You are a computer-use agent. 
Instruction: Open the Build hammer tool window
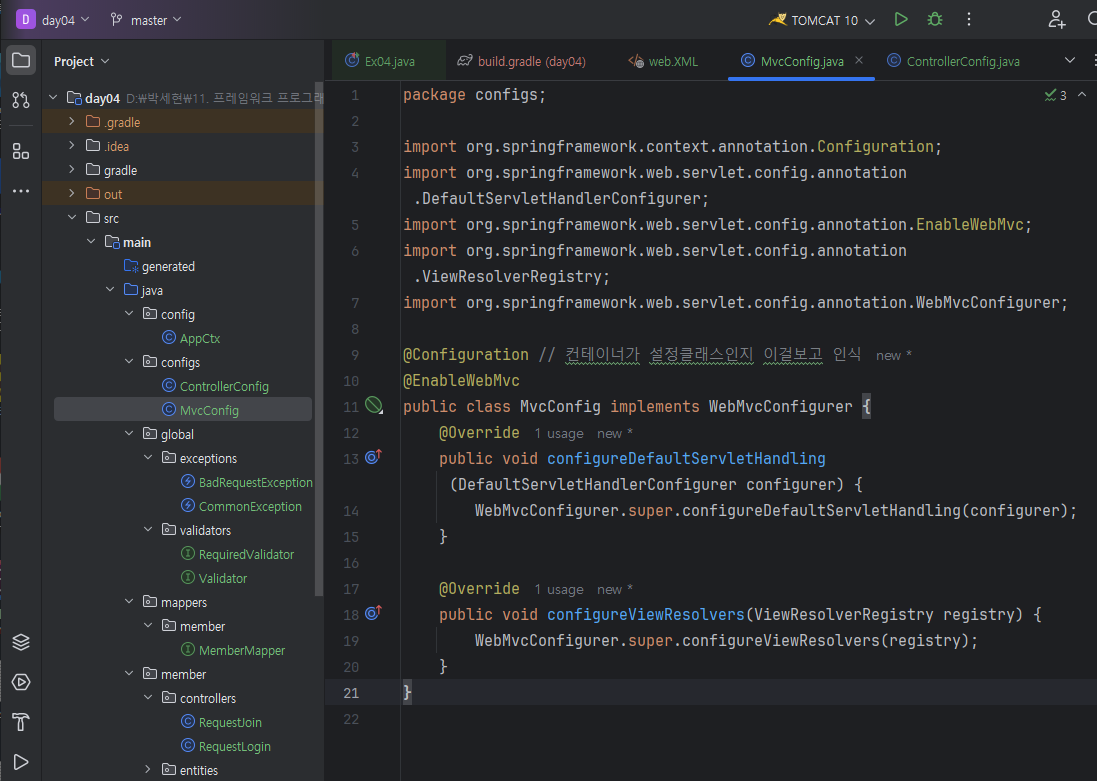coord(21,722)
